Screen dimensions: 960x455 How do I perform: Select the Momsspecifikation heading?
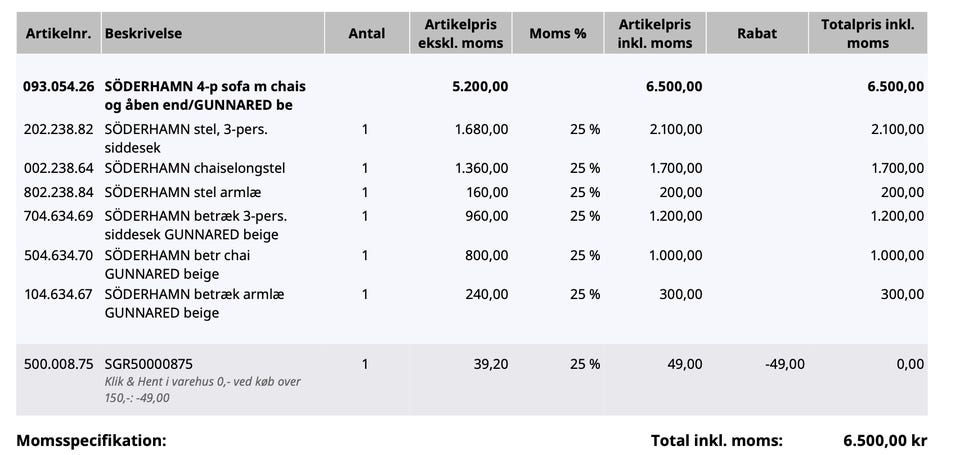(x=91, y=440)
